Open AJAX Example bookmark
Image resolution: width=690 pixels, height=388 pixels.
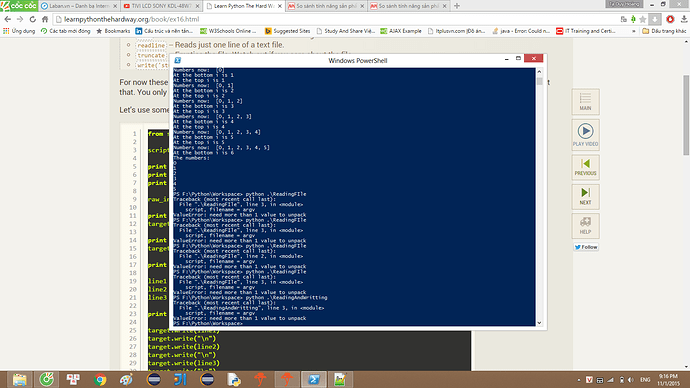pyautogui.click(x=401, y=31)
